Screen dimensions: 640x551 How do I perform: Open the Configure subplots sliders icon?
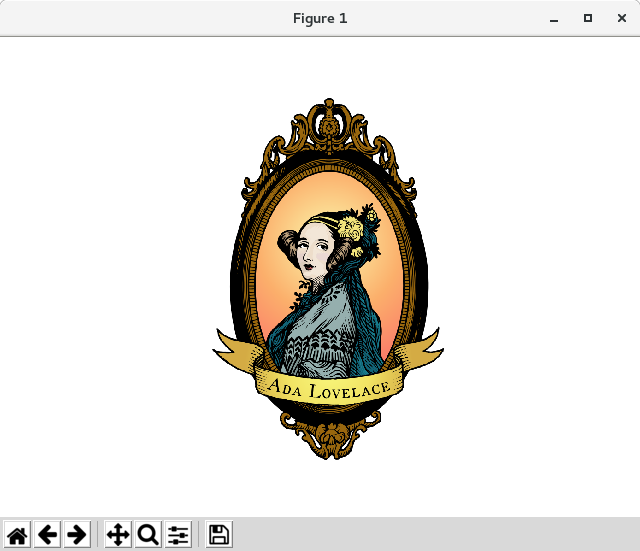point(178,534)
